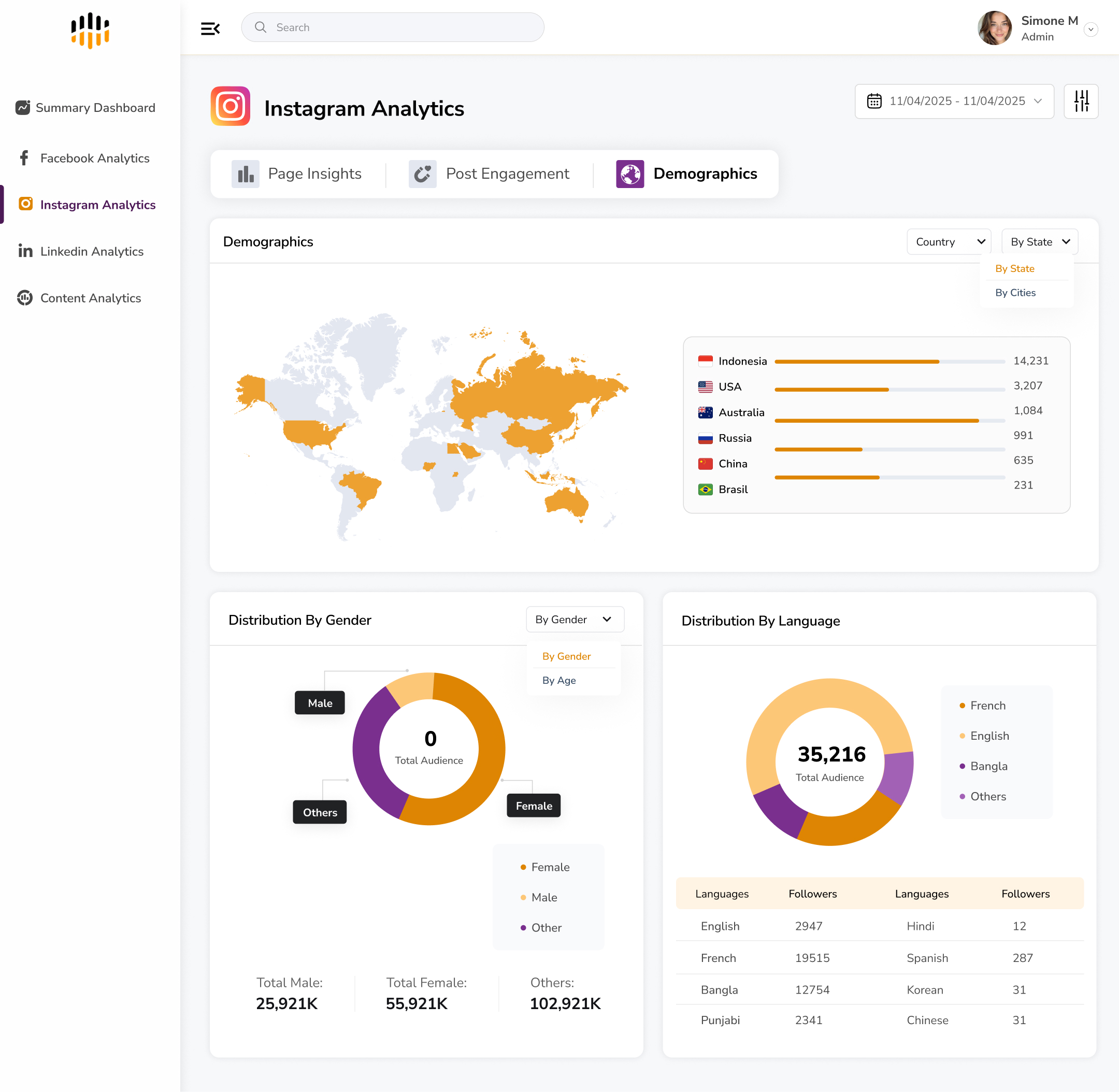The image size is (1119, 1092).
Task: Click the LinkedIn icon in sidebar
Action: (x=25, y=251)
